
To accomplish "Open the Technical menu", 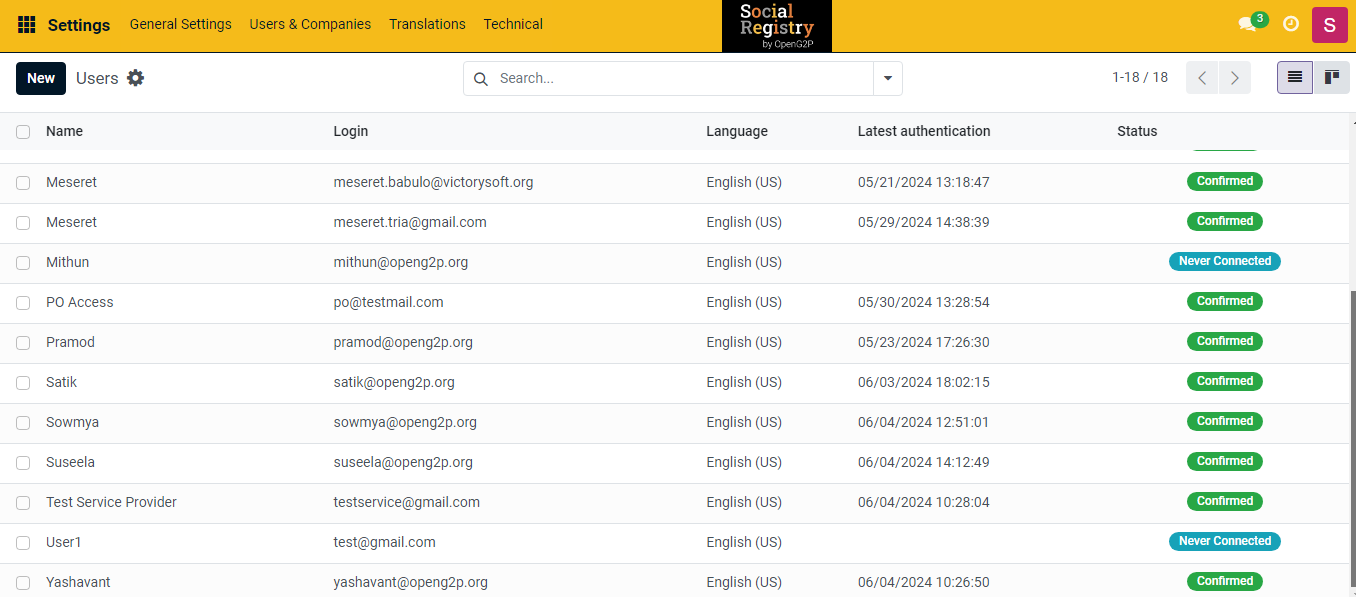I will pyautogui.click(x=513, y=24).
